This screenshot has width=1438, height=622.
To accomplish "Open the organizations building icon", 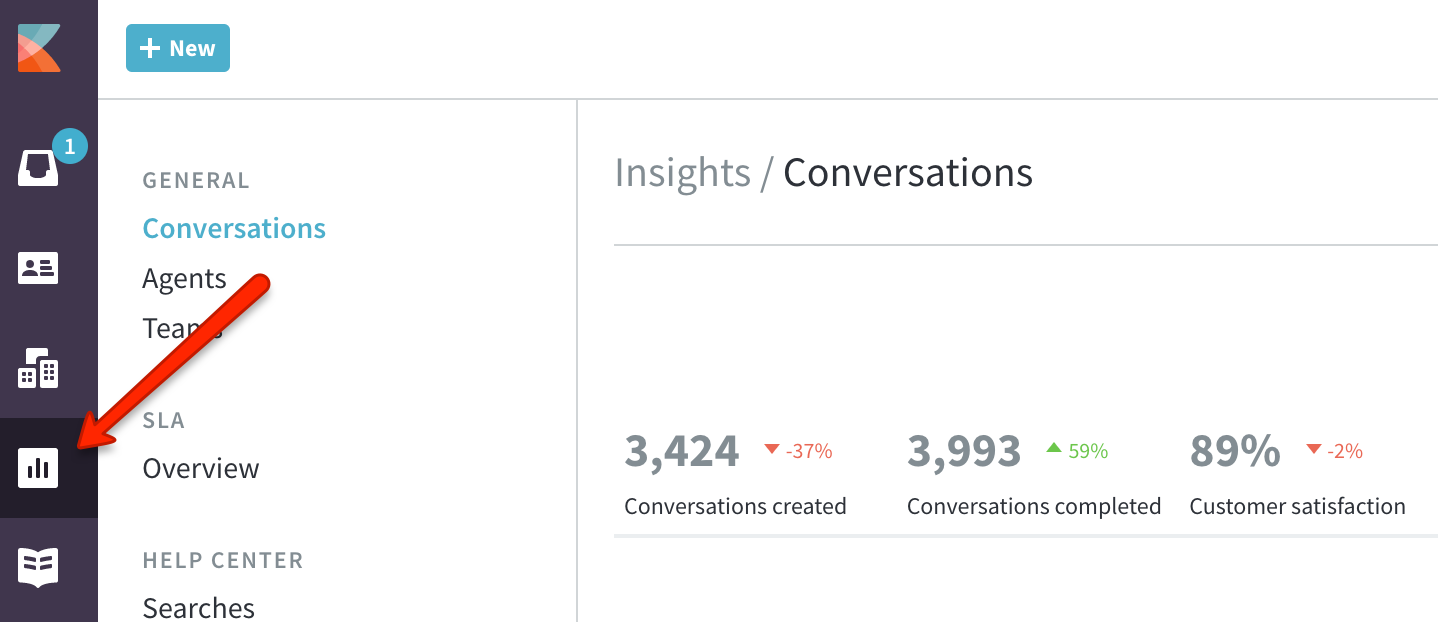I will [x=39, y=368].
